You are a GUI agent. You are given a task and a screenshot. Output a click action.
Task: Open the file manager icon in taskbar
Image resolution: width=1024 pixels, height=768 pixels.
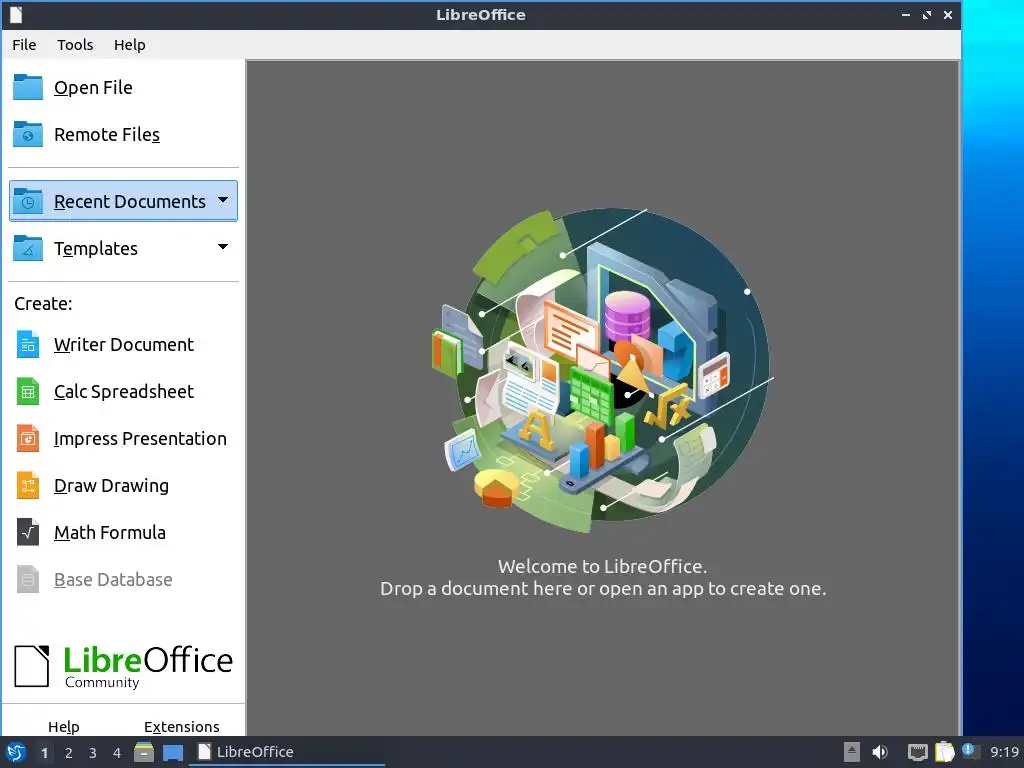coord(144,752)
